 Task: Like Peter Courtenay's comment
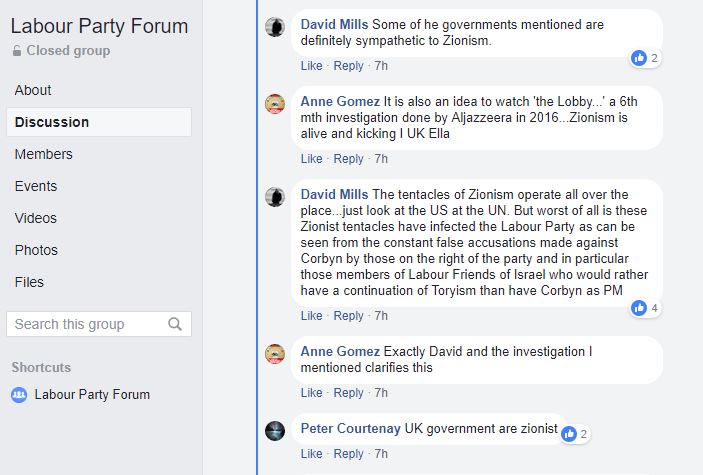pyautogui.click(x=312, y=454)
